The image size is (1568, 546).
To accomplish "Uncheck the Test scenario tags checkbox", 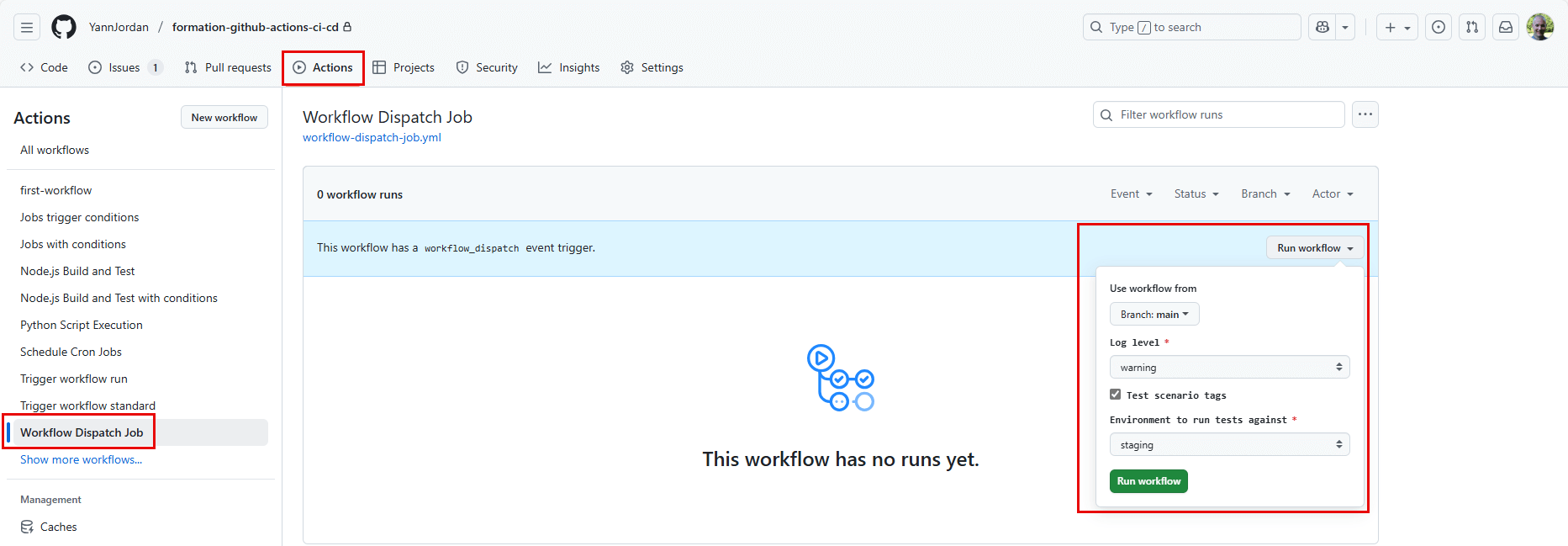I will (1116, 395).
